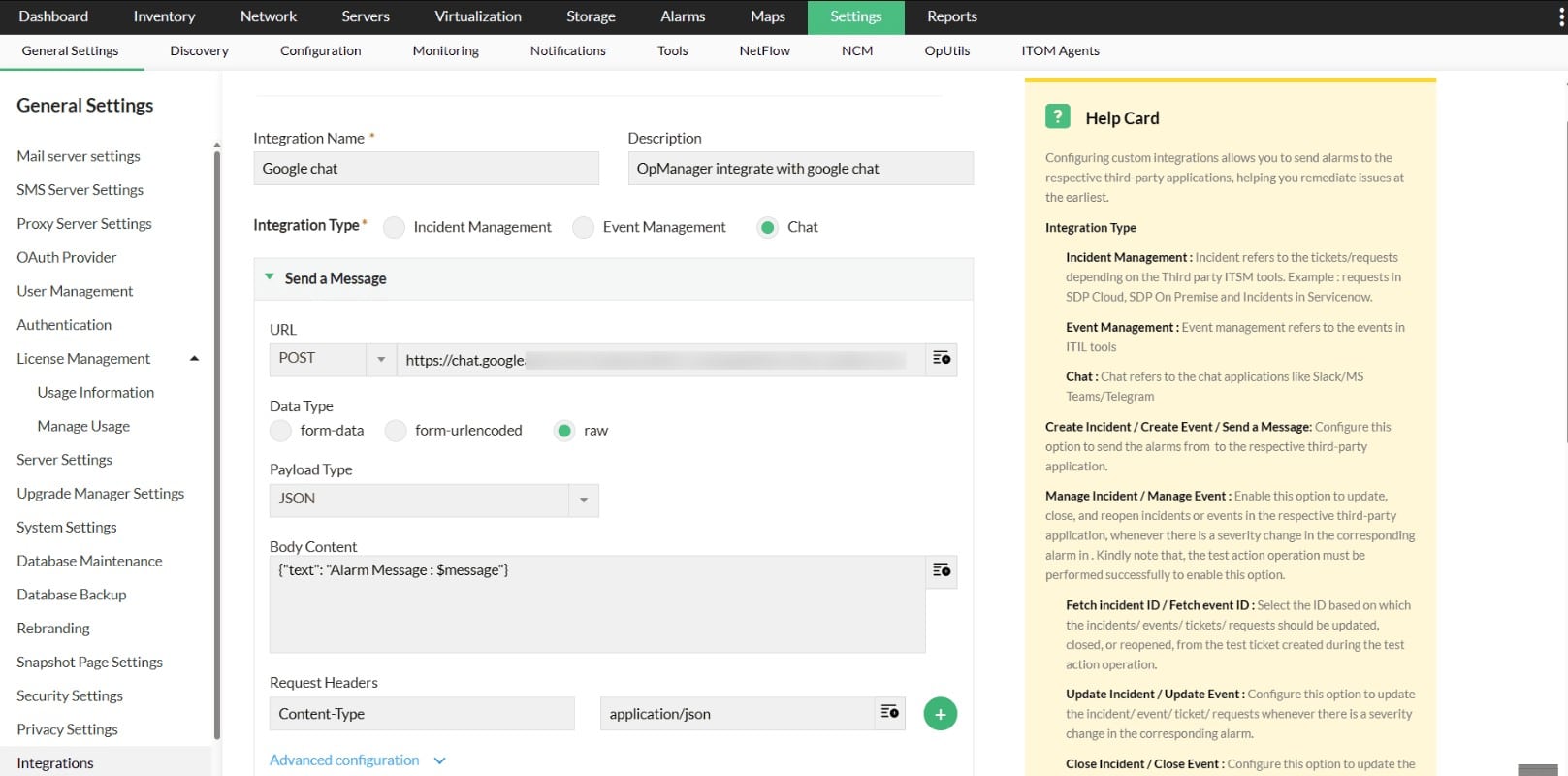Open Usage Information under License Management
The image size is (1568, 776).
tap(96, 393)
